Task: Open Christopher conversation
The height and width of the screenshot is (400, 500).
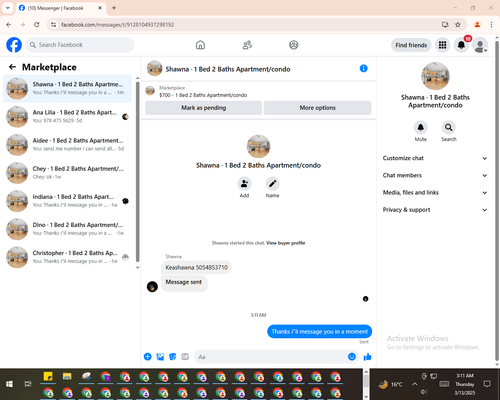Action: coord(67,257)
